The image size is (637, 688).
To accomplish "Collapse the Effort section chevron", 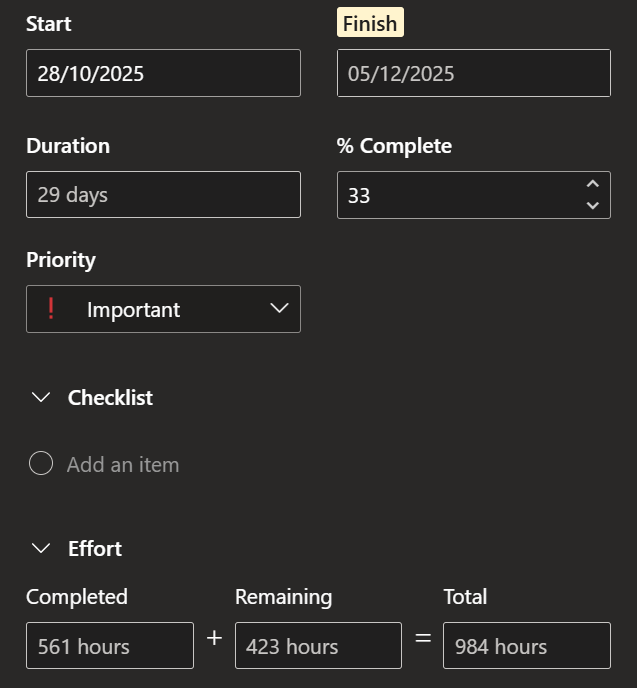I will (x=41, y=548).
